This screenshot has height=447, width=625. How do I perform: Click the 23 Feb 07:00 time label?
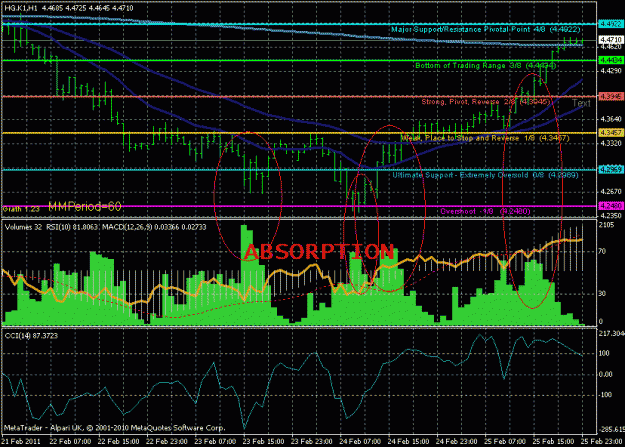[x=215, y=441]
